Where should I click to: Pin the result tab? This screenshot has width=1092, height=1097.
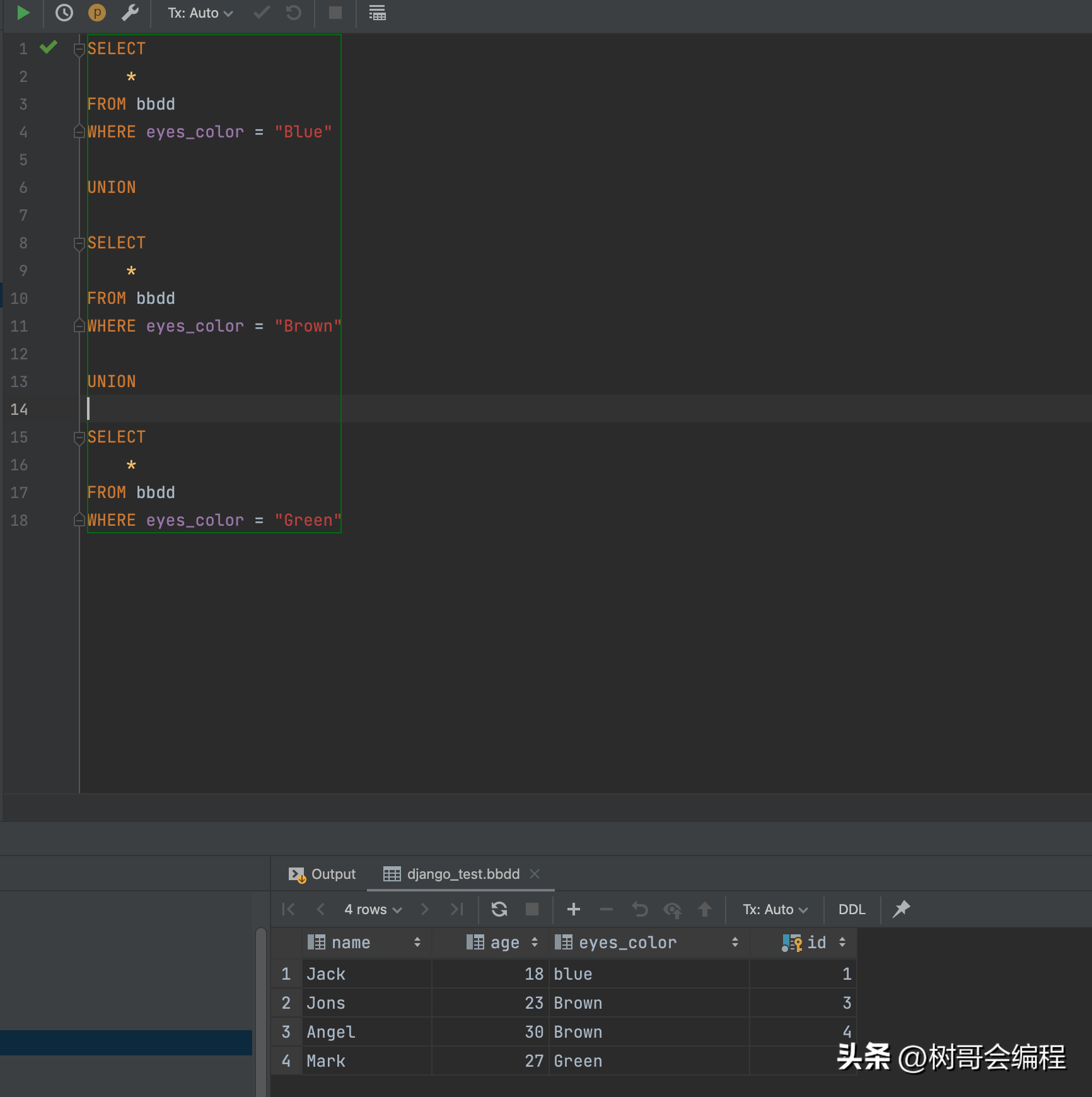point(902,909)
